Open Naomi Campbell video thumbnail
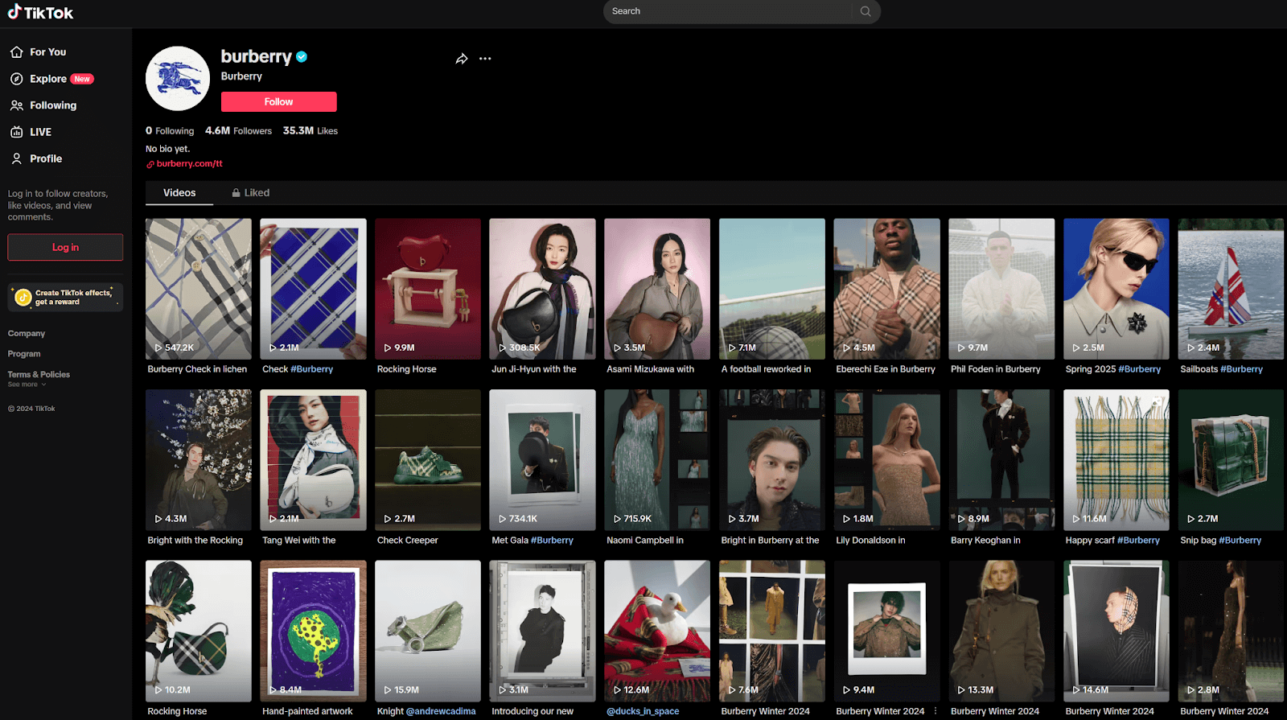Screen dimensions: 1287x720 click(x=657, y=460)
